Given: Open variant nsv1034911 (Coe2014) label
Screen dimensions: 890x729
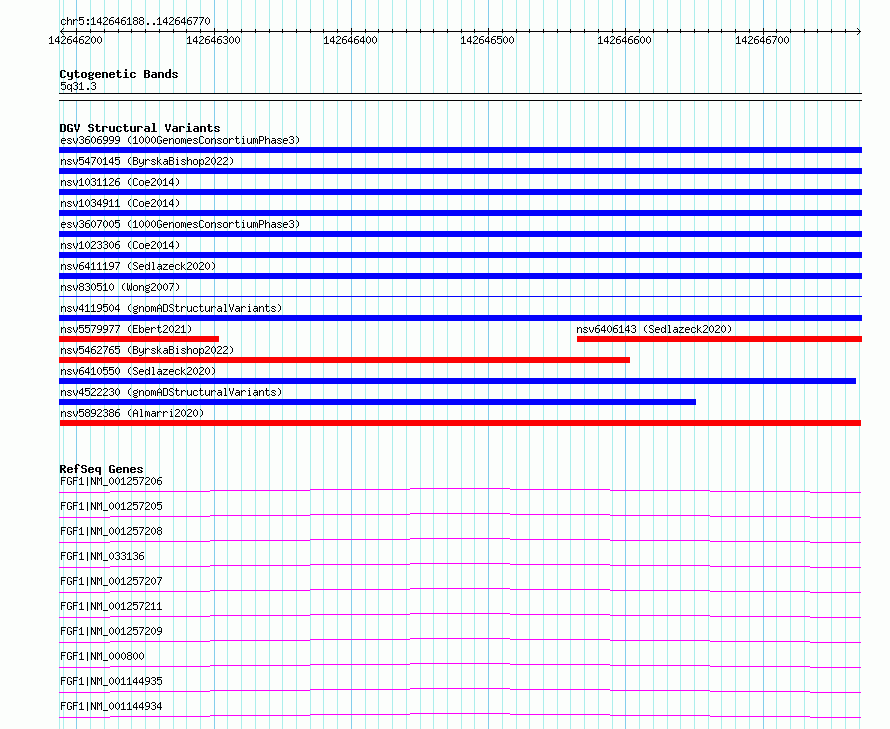Looking at the screenshot, I should click(x=120, y=203).
